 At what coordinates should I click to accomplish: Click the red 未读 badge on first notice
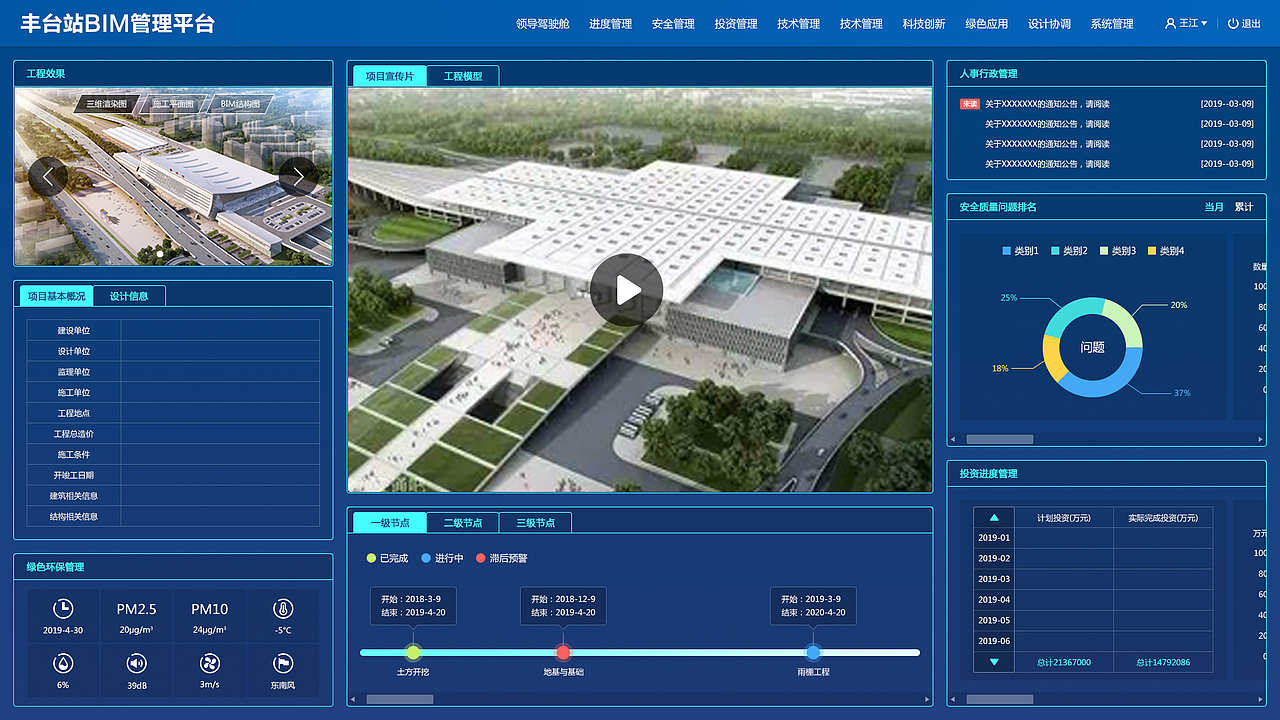click(x=970, y=104)
